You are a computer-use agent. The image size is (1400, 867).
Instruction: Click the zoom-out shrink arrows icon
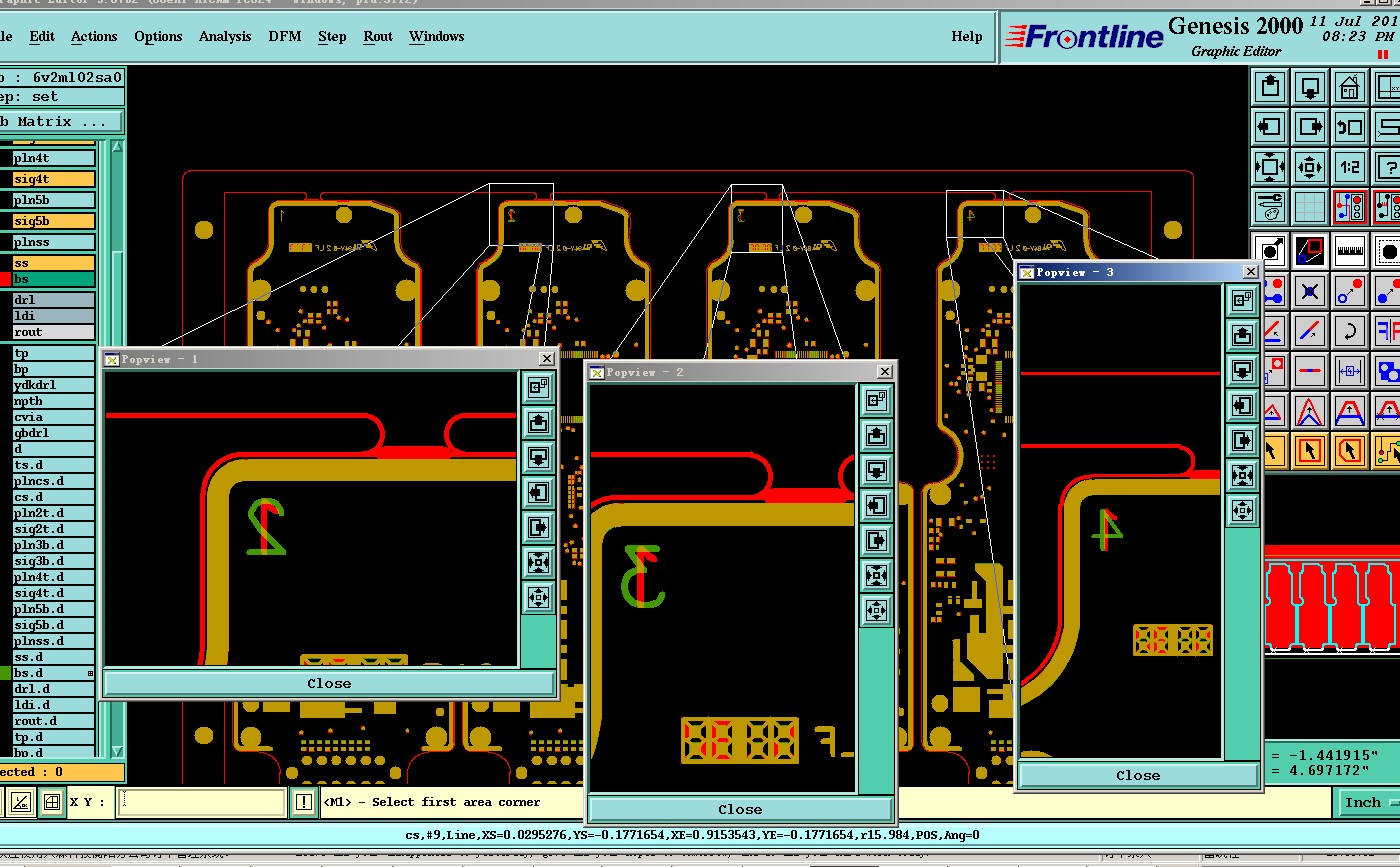click(x=1310, y=167)
